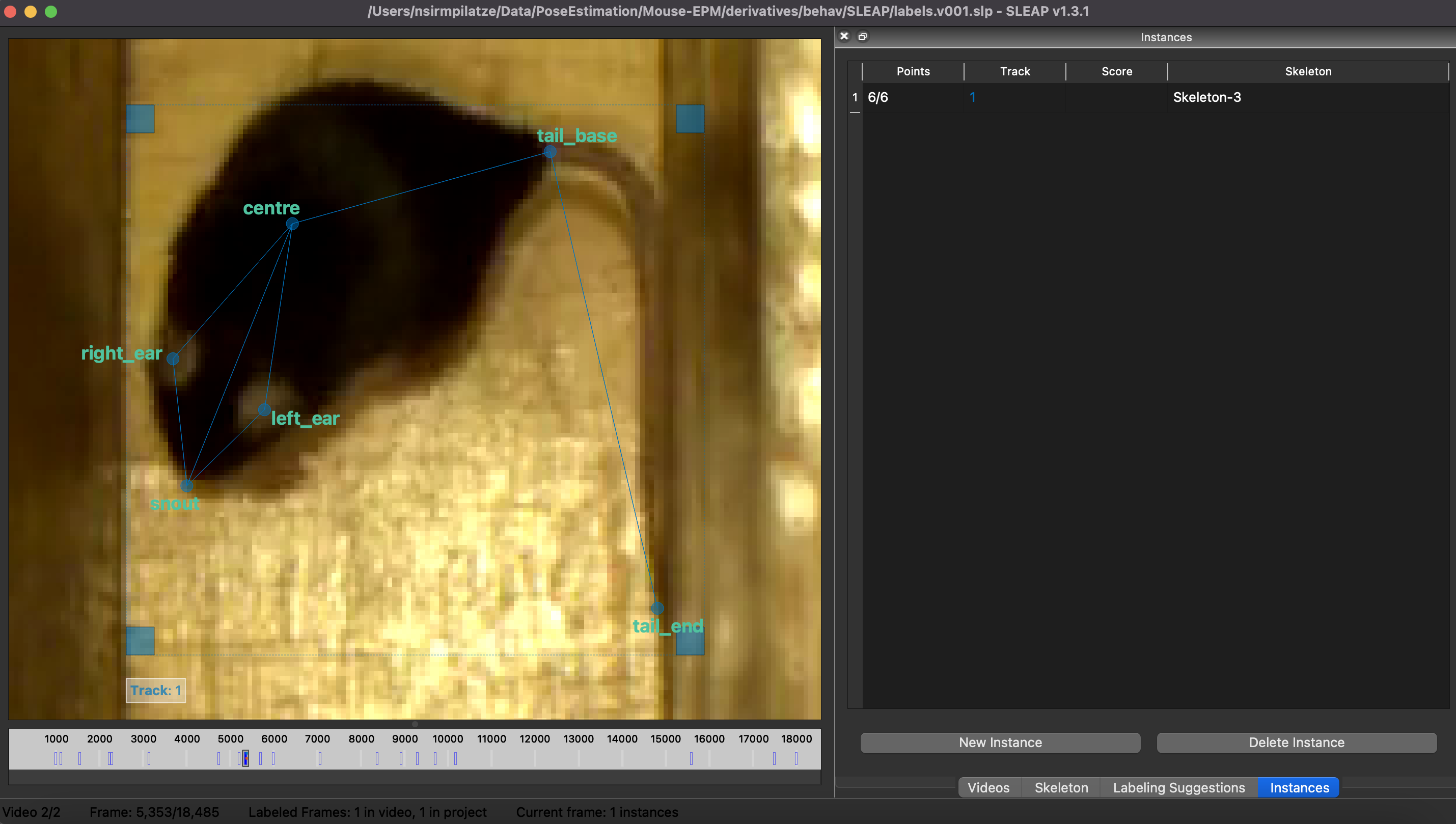Select the centre node point
The height and width of the screenshot is (824, 1456).
click(292, 224)
